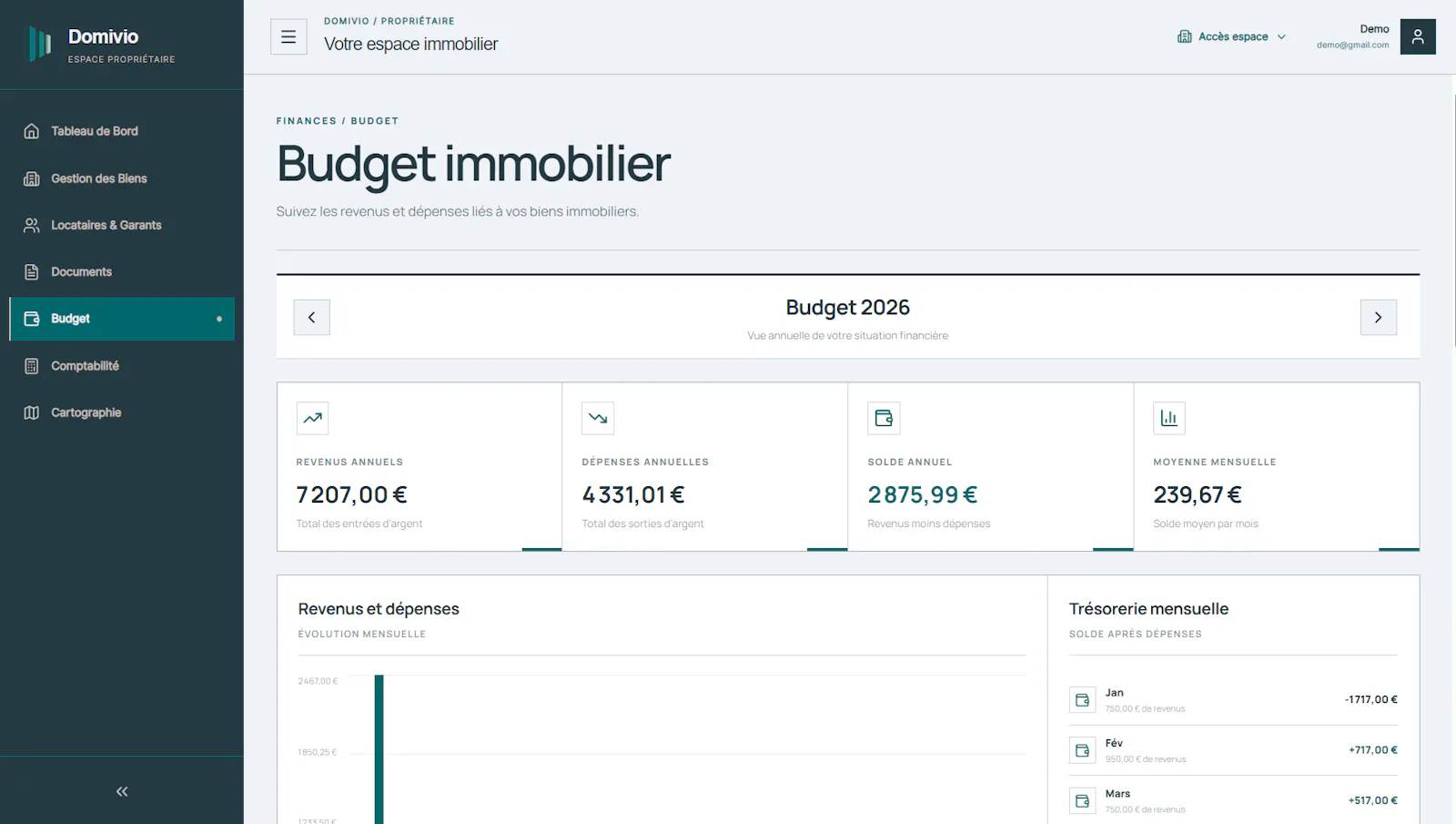This screenshot has width=1456, height=824.
Task: Click the Locataires & Garants people icon
Action: [32, 225]
